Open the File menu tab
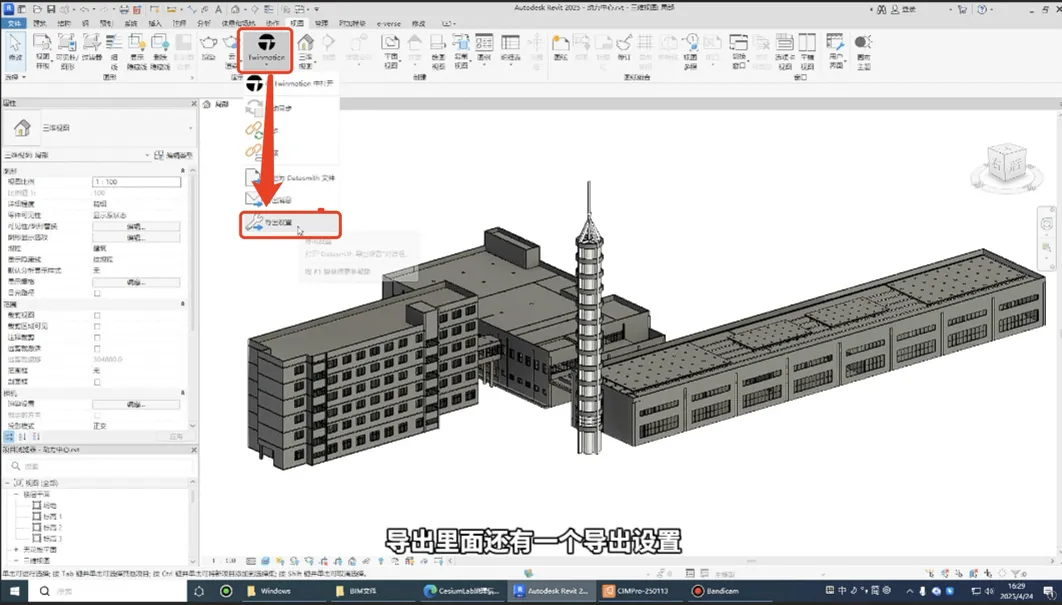 (x=14, y=22)
